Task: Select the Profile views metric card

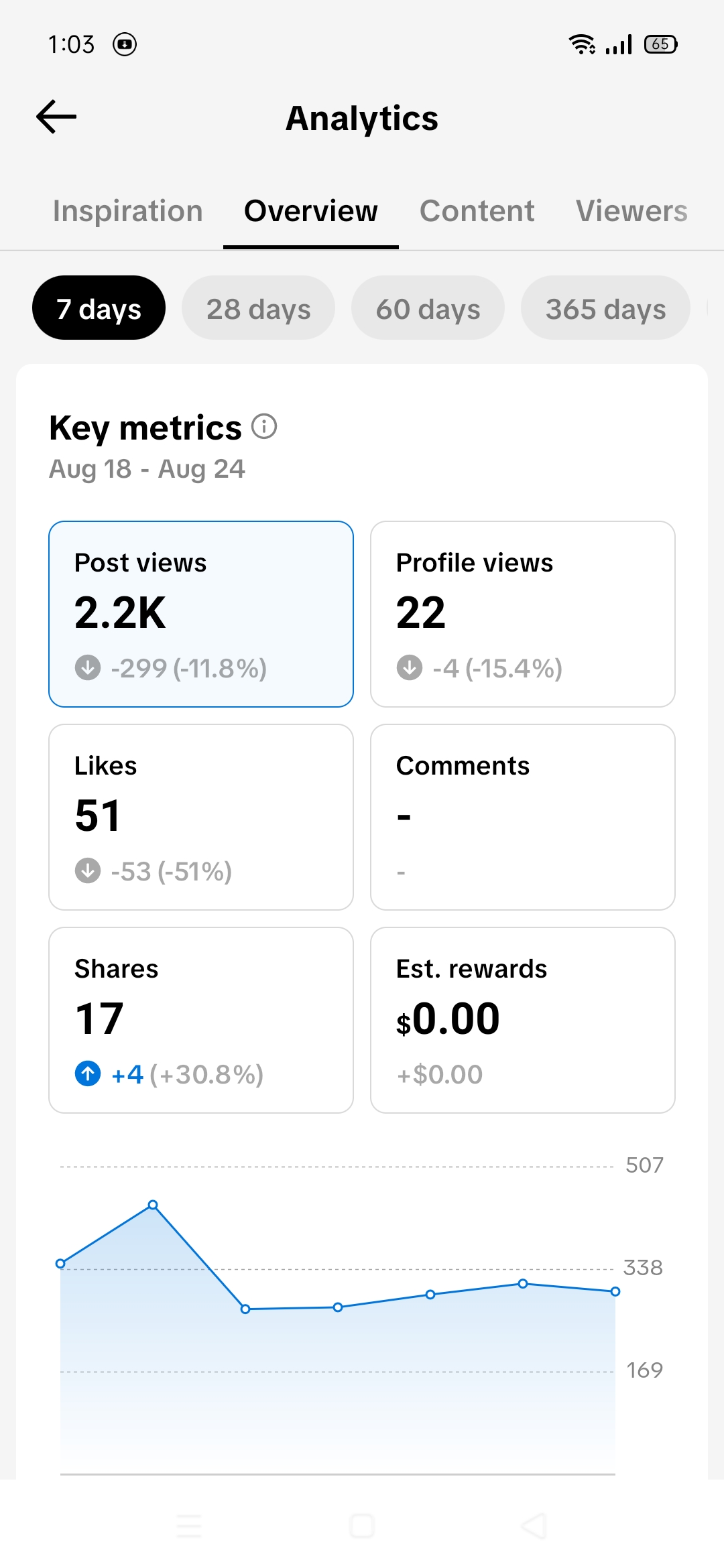Action: coord(523,614)
